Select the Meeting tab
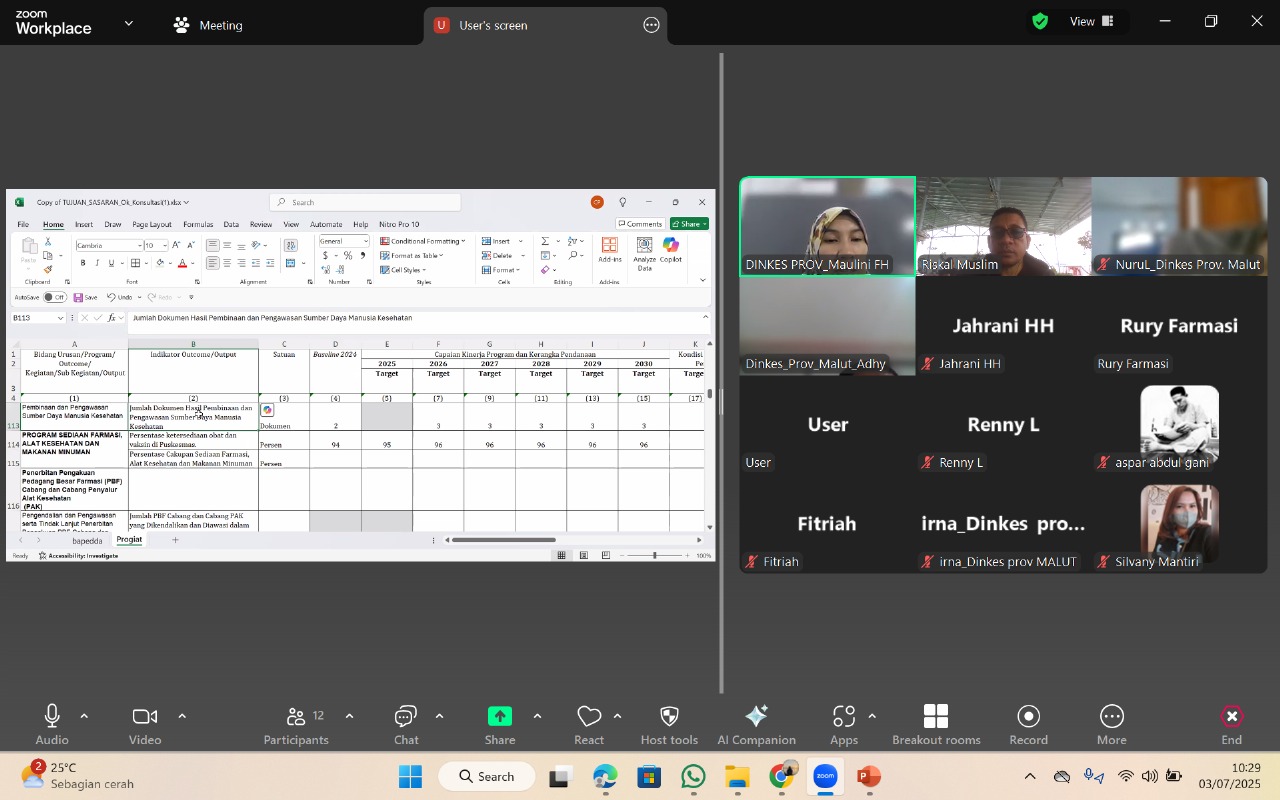Viewport: 1280px width, 800px height. (x=209, y=25)
